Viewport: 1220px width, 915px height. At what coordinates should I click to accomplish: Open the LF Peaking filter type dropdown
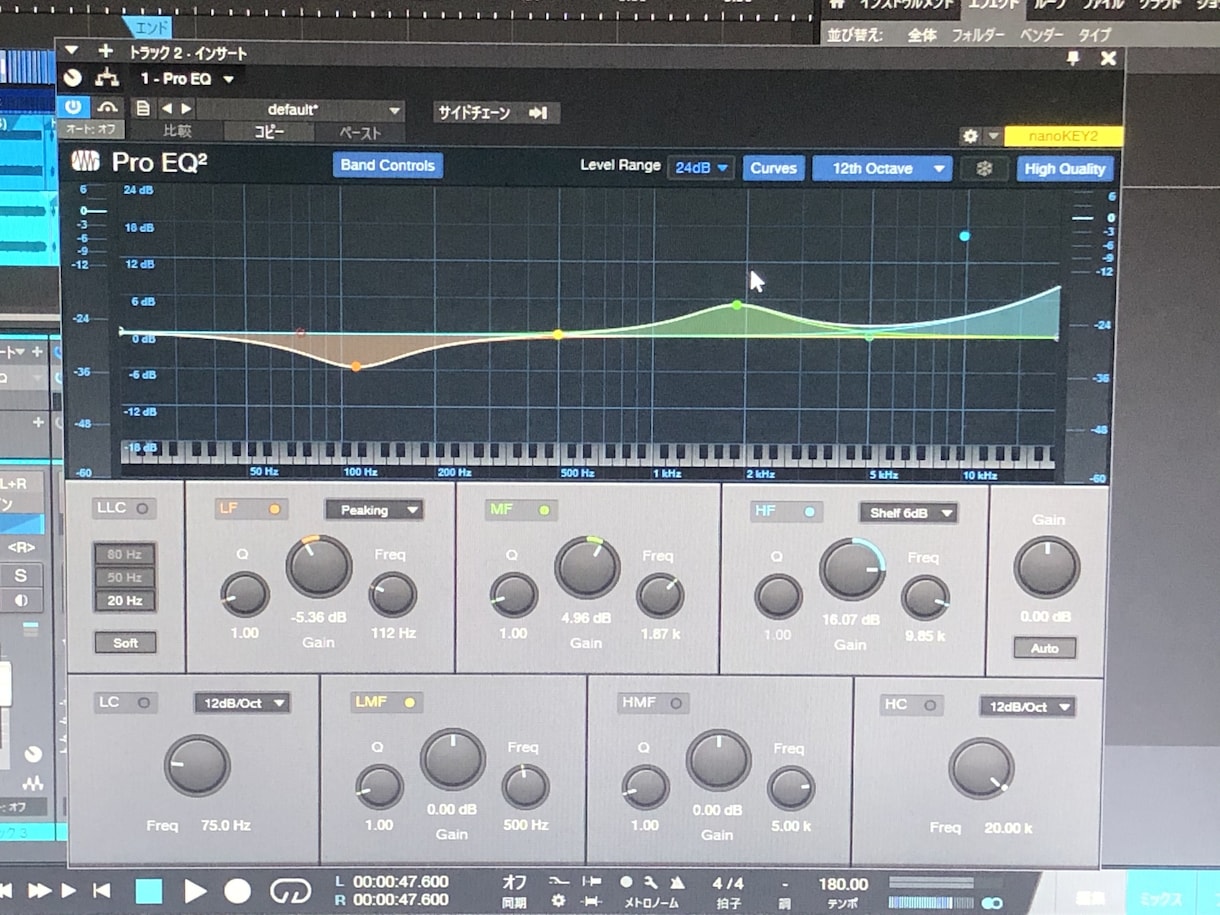pyautogui.click(x=374, y=510)
